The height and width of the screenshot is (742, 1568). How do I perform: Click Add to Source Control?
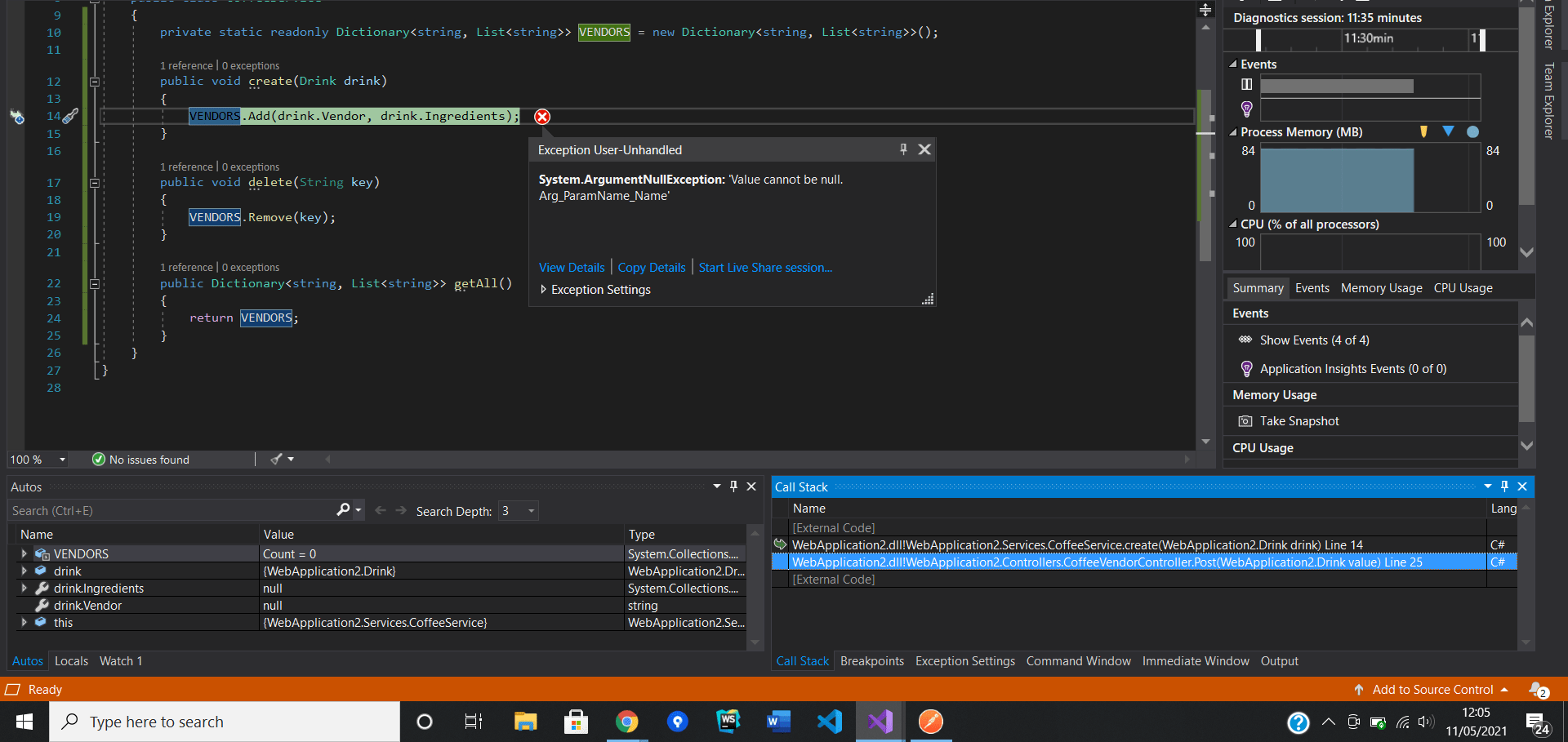[1432, 689]
